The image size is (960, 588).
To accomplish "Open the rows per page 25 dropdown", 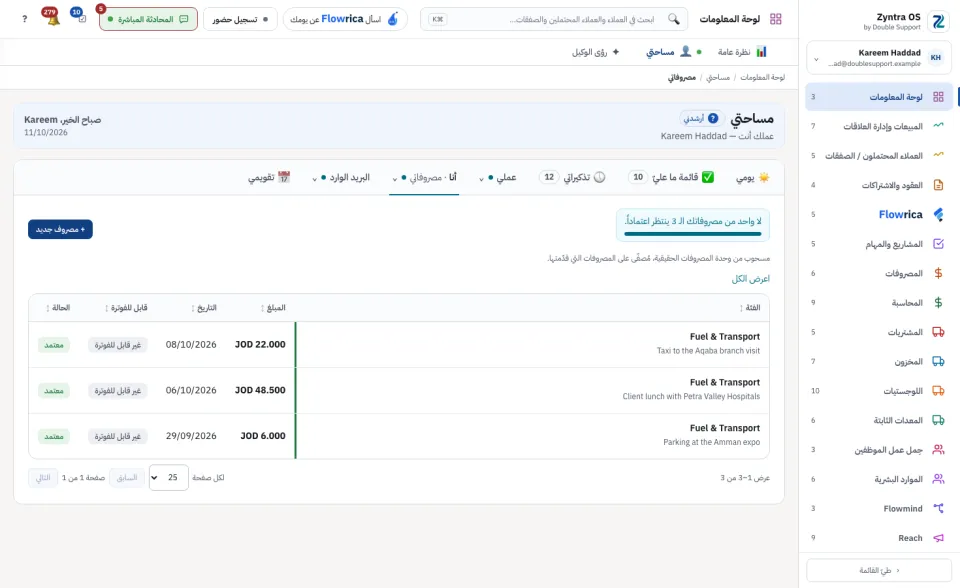I will 168,477.
